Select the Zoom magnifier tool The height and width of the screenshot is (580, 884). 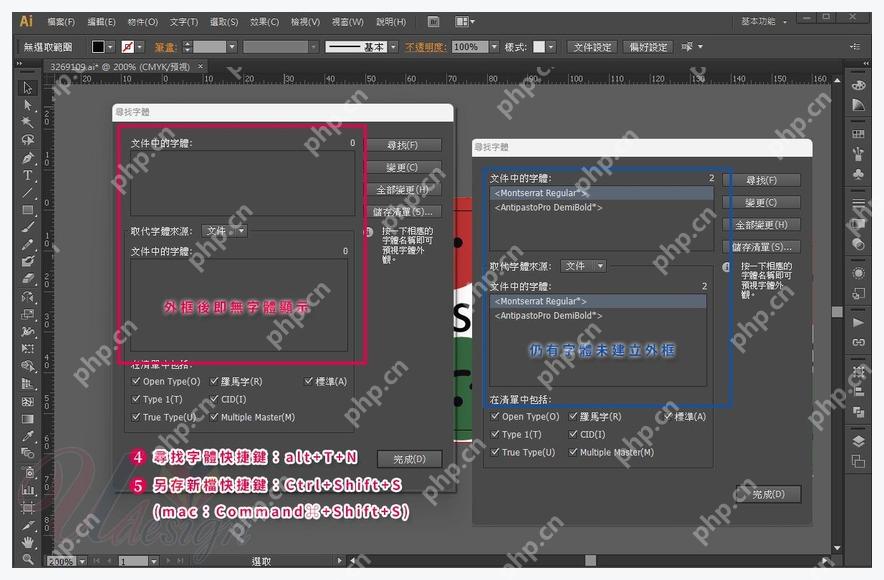point(28,559)
